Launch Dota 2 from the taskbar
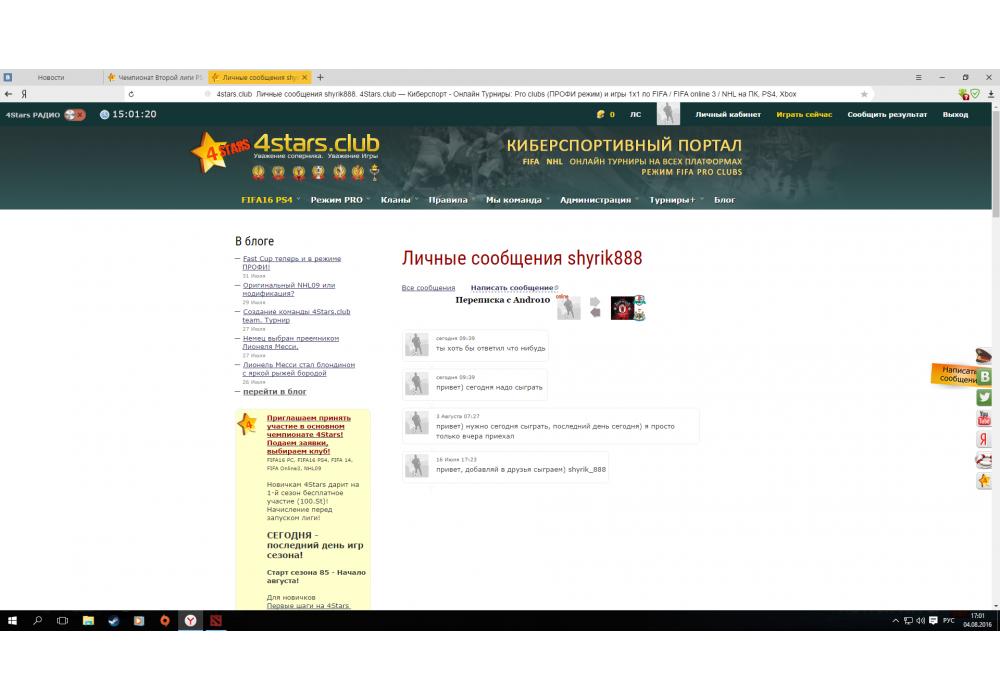Screen dimensions: 1000x700 215,621
